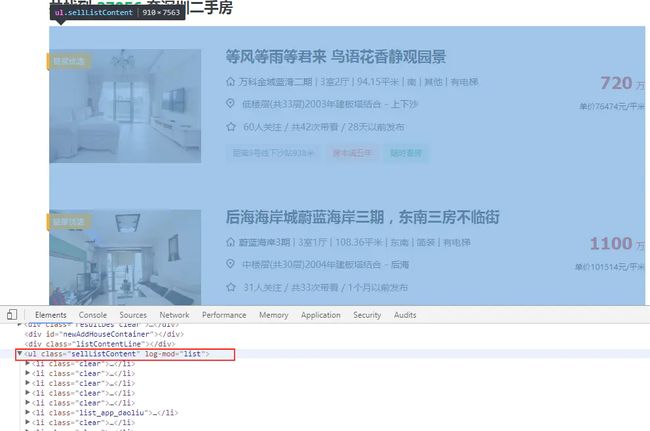Click the 万科金城蓝海二期 community link
The width and height of the screenshot is (650, 431).
(x=275, y=82)
